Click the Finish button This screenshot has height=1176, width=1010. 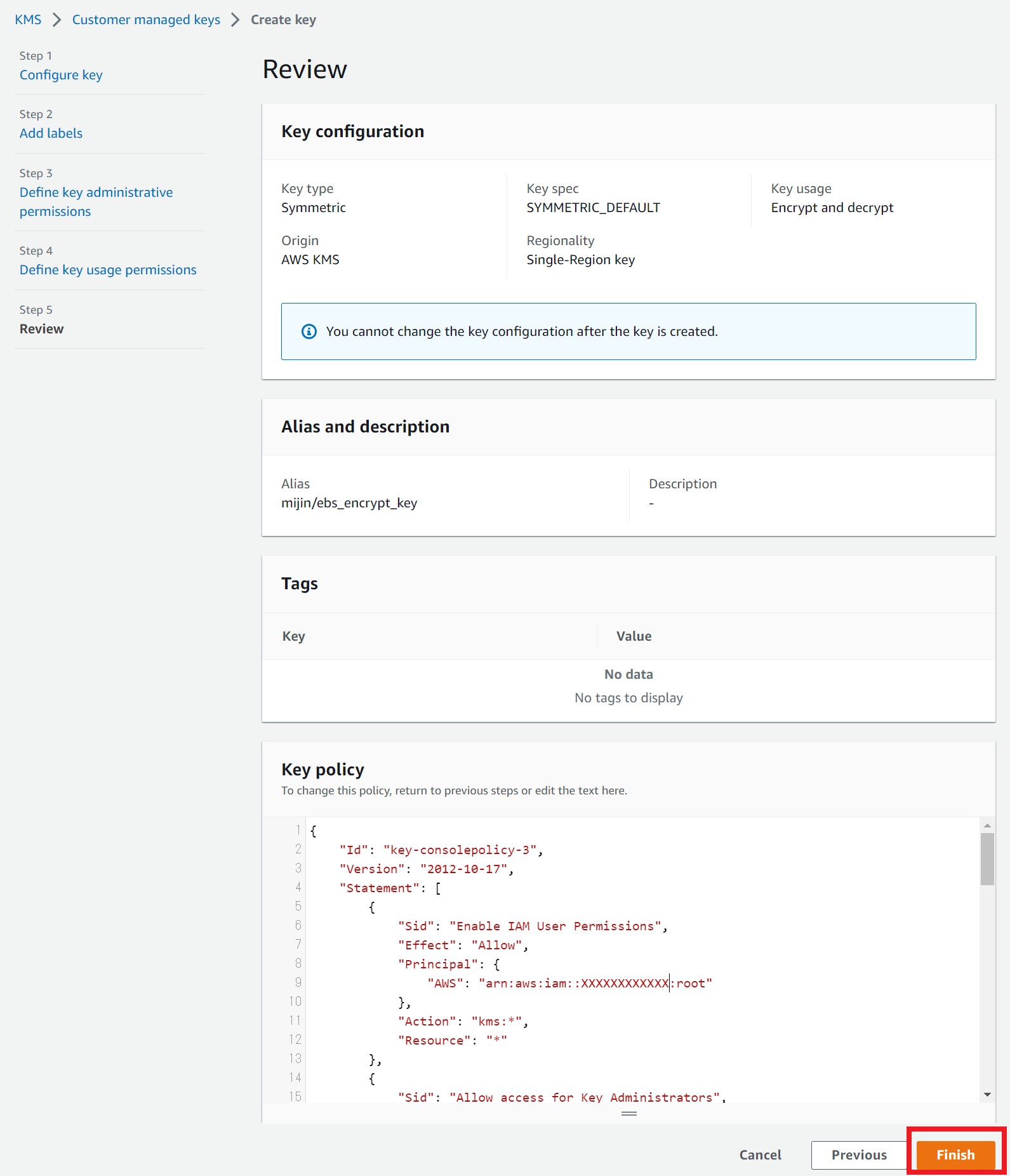tap(955, 1154)
